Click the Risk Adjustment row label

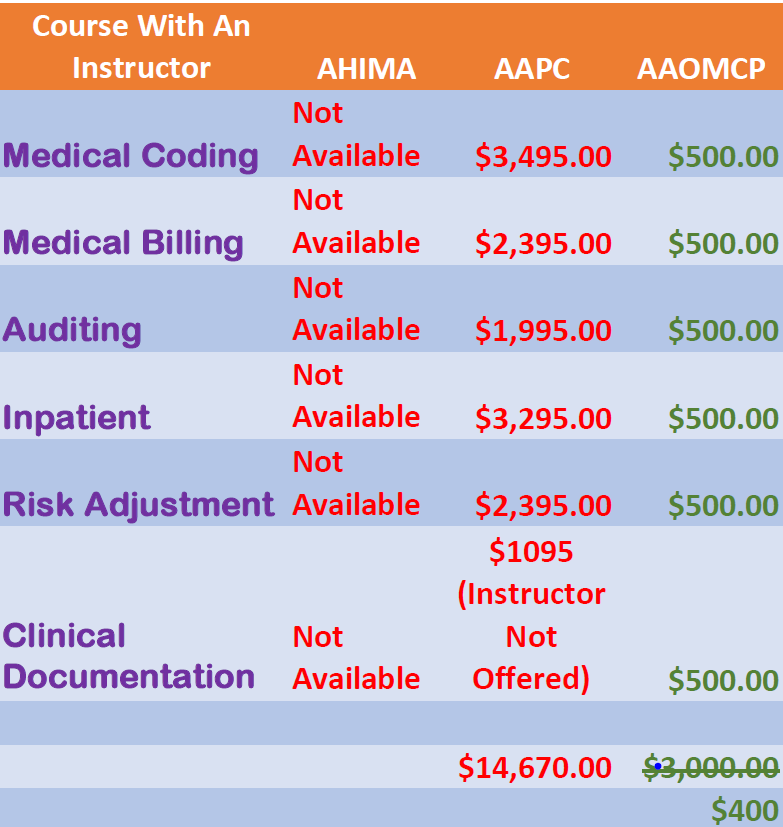(x=139, y=505)
